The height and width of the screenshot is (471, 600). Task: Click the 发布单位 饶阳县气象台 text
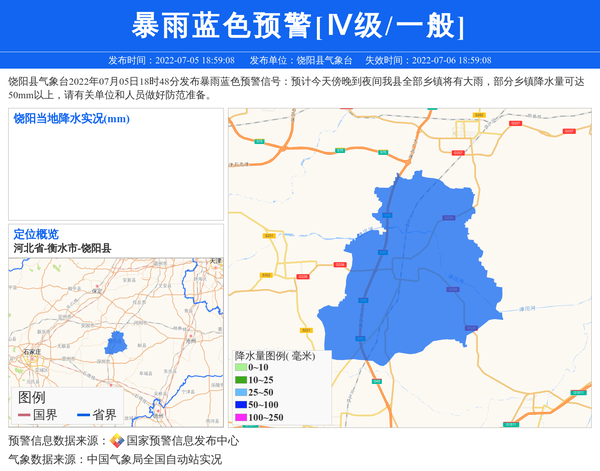point(300,60)
